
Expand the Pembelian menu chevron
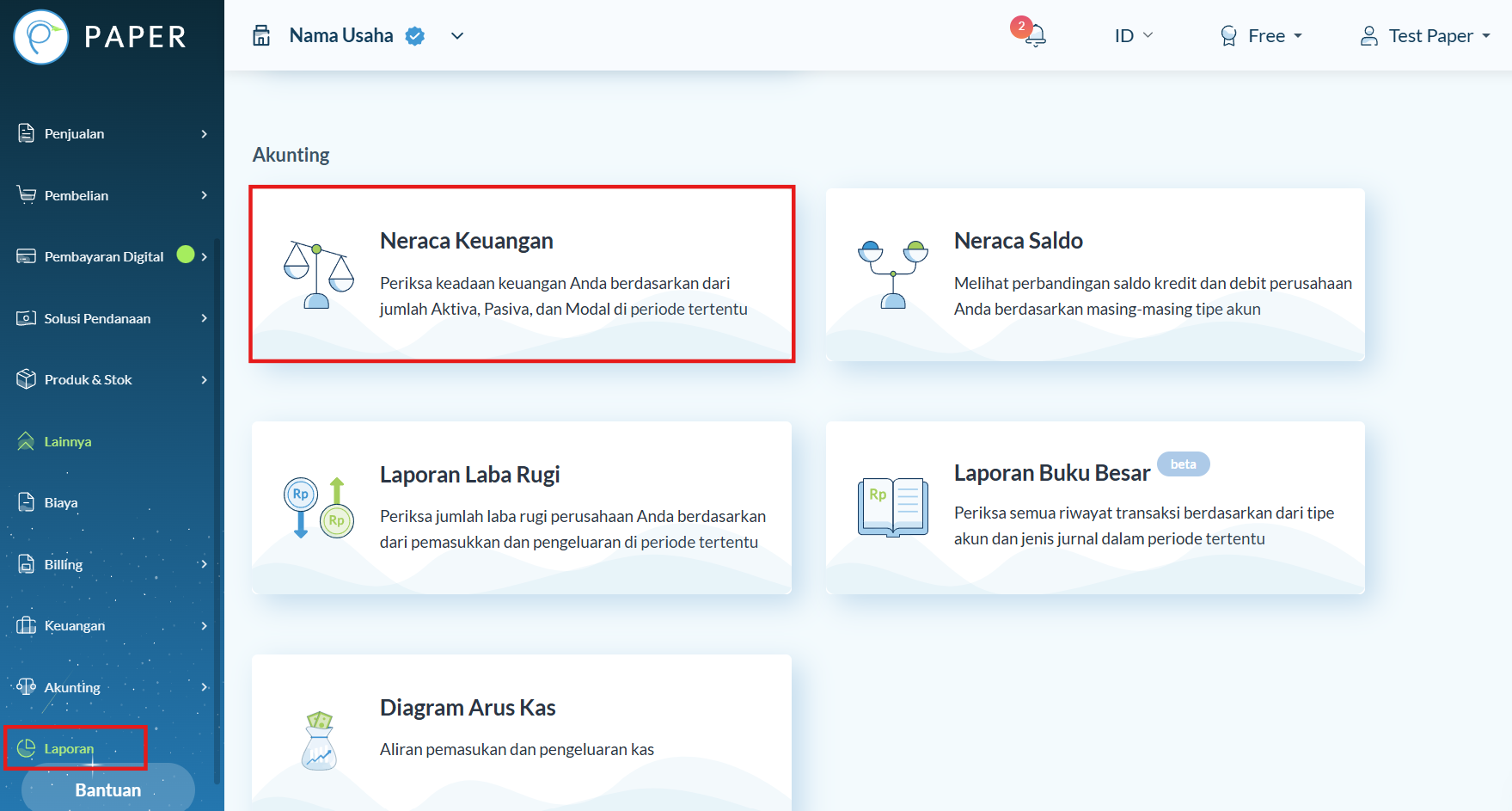coord(204,195)
